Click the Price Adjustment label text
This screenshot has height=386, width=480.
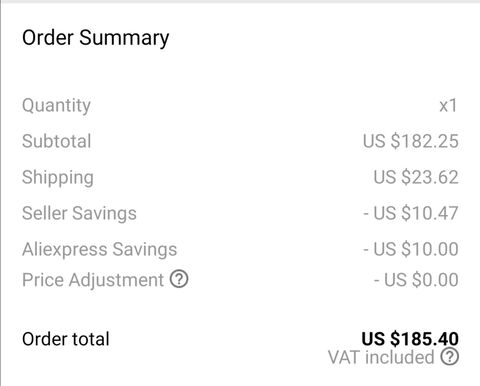click(x=93, y=280)
